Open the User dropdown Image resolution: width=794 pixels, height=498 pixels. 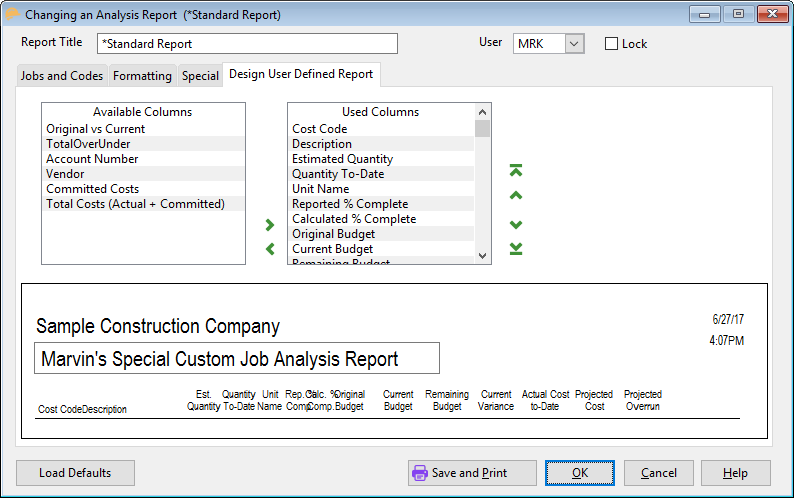point(573,44)
